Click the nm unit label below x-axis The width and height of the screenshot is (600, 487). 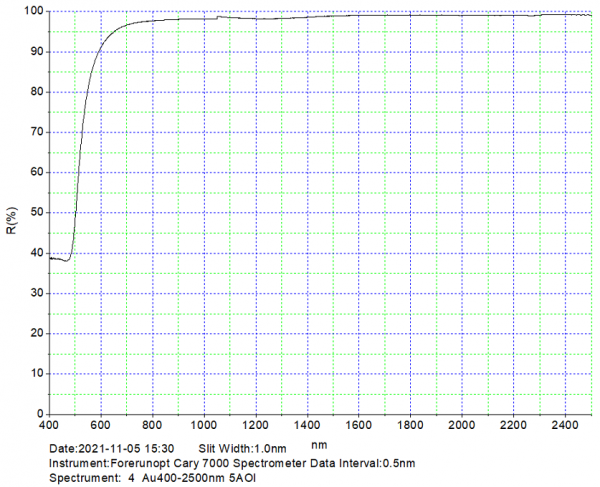[319, 445]
